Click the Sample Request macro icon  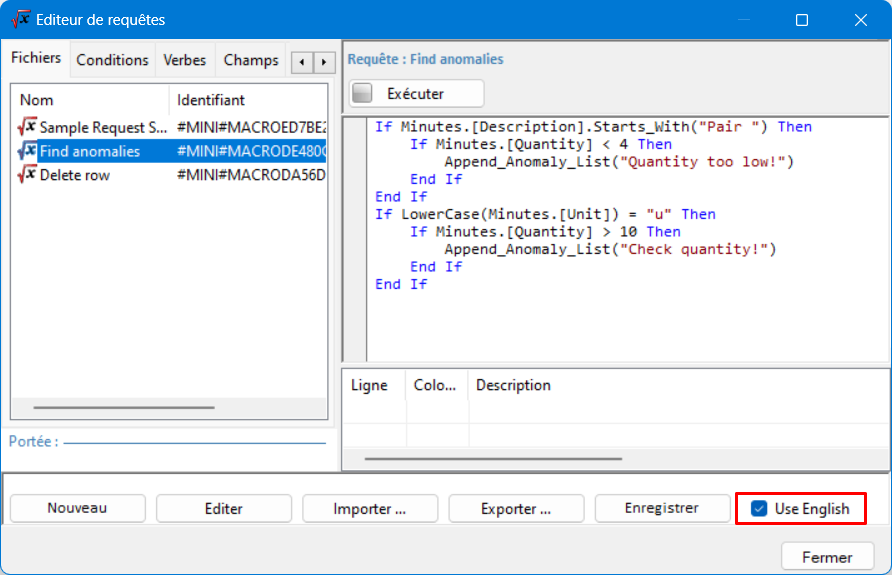[x=27, y=127]
